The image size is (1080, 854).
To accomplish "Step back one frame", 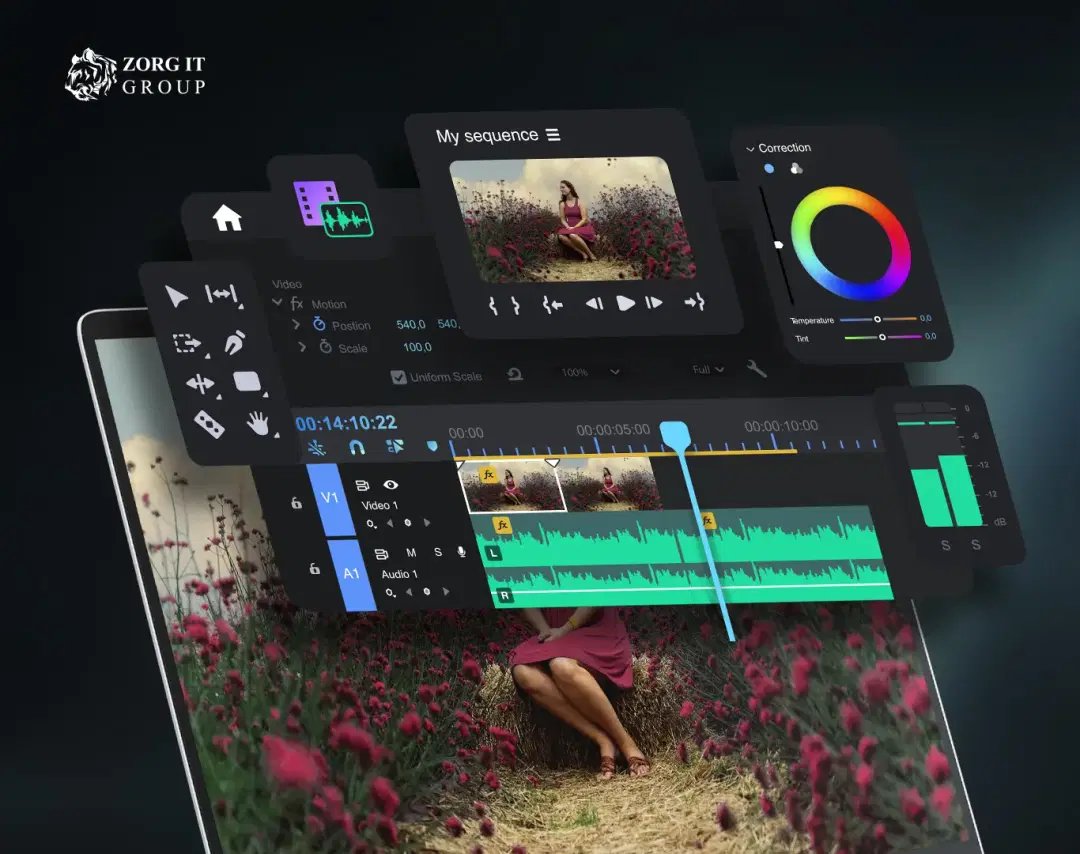I will [x=594, y=303].
